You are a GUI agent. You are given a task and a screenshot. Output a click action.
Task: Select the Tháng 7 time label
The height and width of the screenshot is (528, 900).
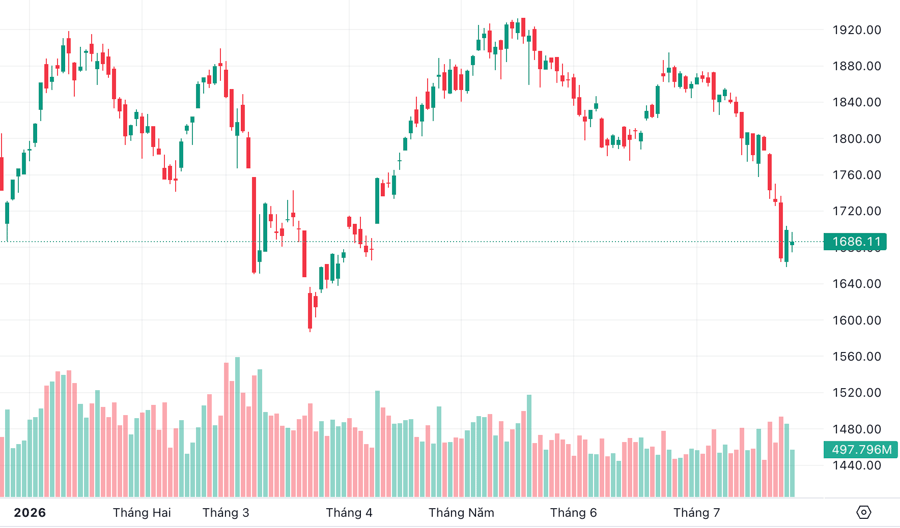pyautogui.click(x=696, y=513)
